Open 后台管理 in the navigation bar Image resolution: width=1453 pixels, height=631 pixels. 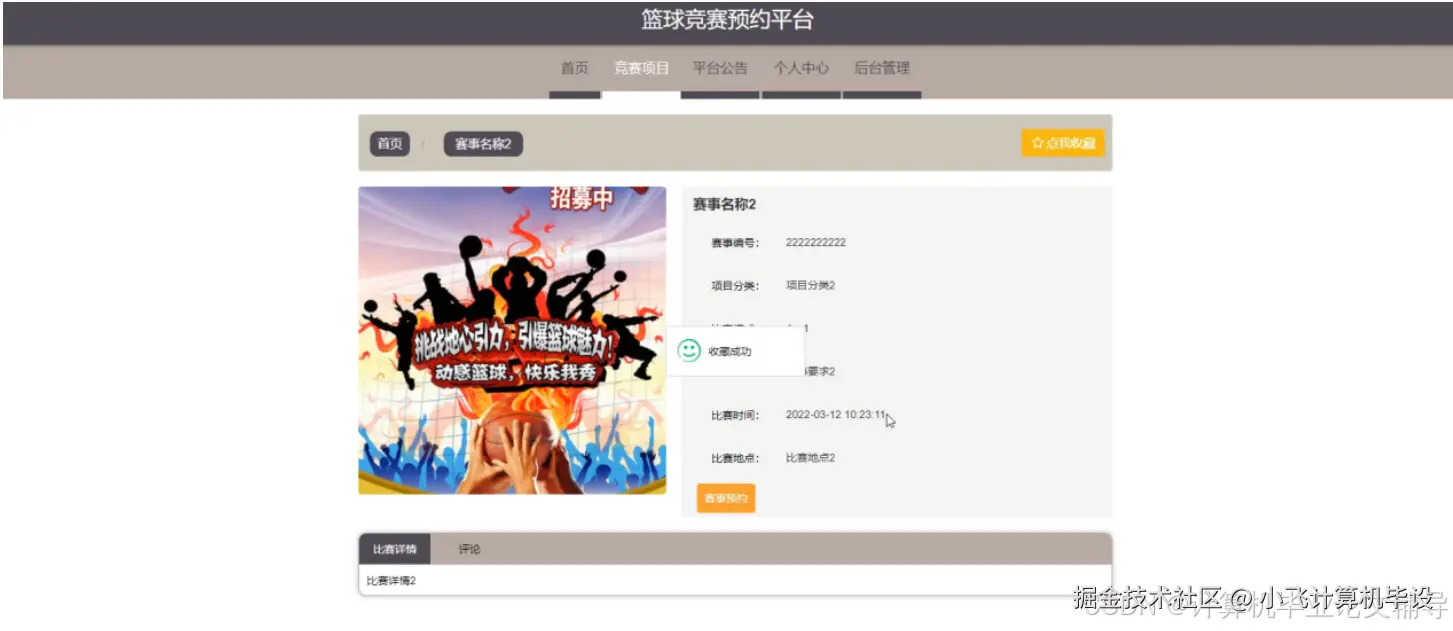coord(882,68)
